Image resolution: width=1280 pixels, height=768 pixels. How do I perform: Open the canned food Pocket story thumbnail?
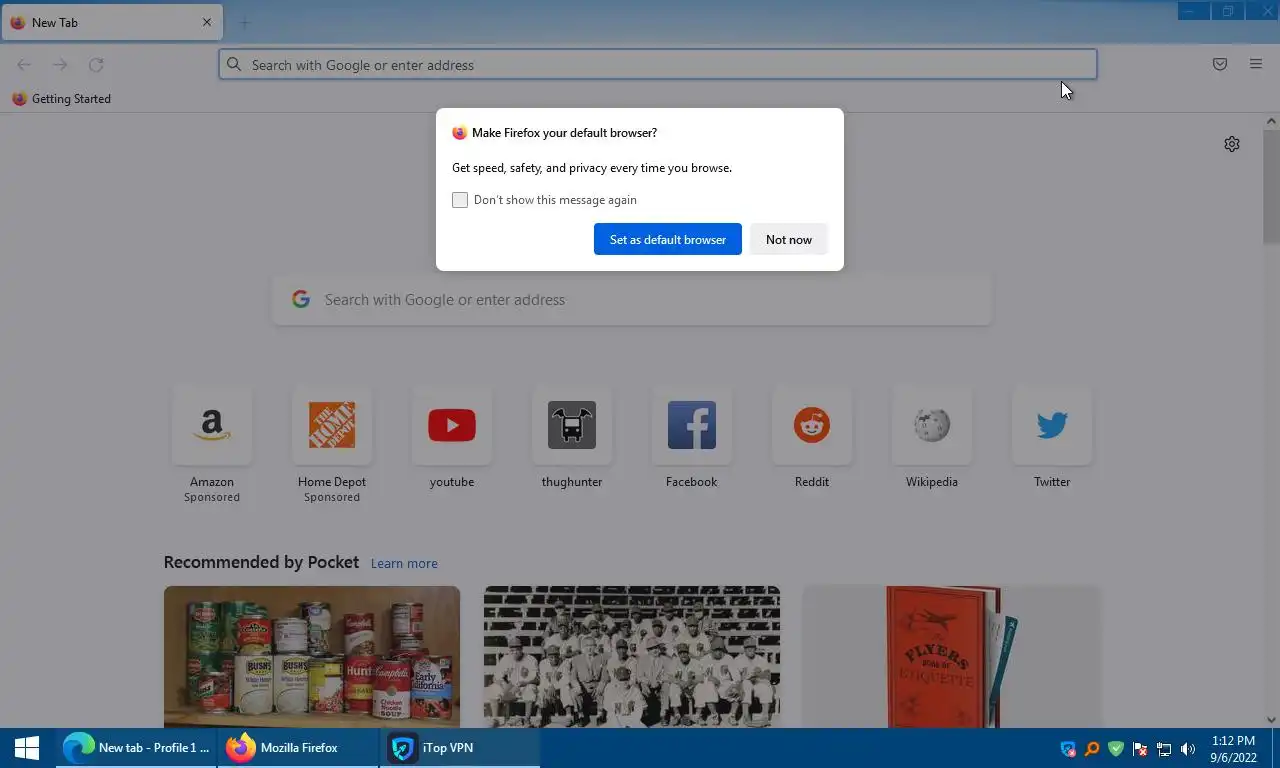pos(312,656)
